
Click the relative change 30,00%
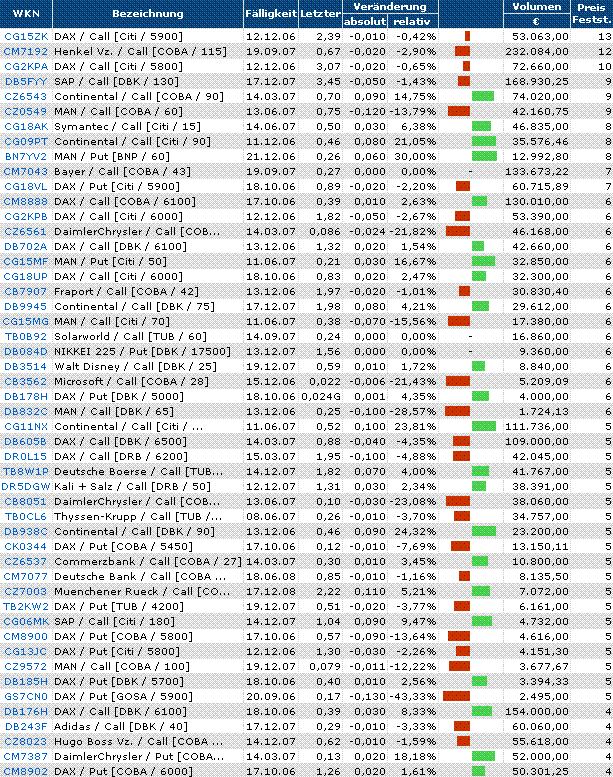pos(415,157)
